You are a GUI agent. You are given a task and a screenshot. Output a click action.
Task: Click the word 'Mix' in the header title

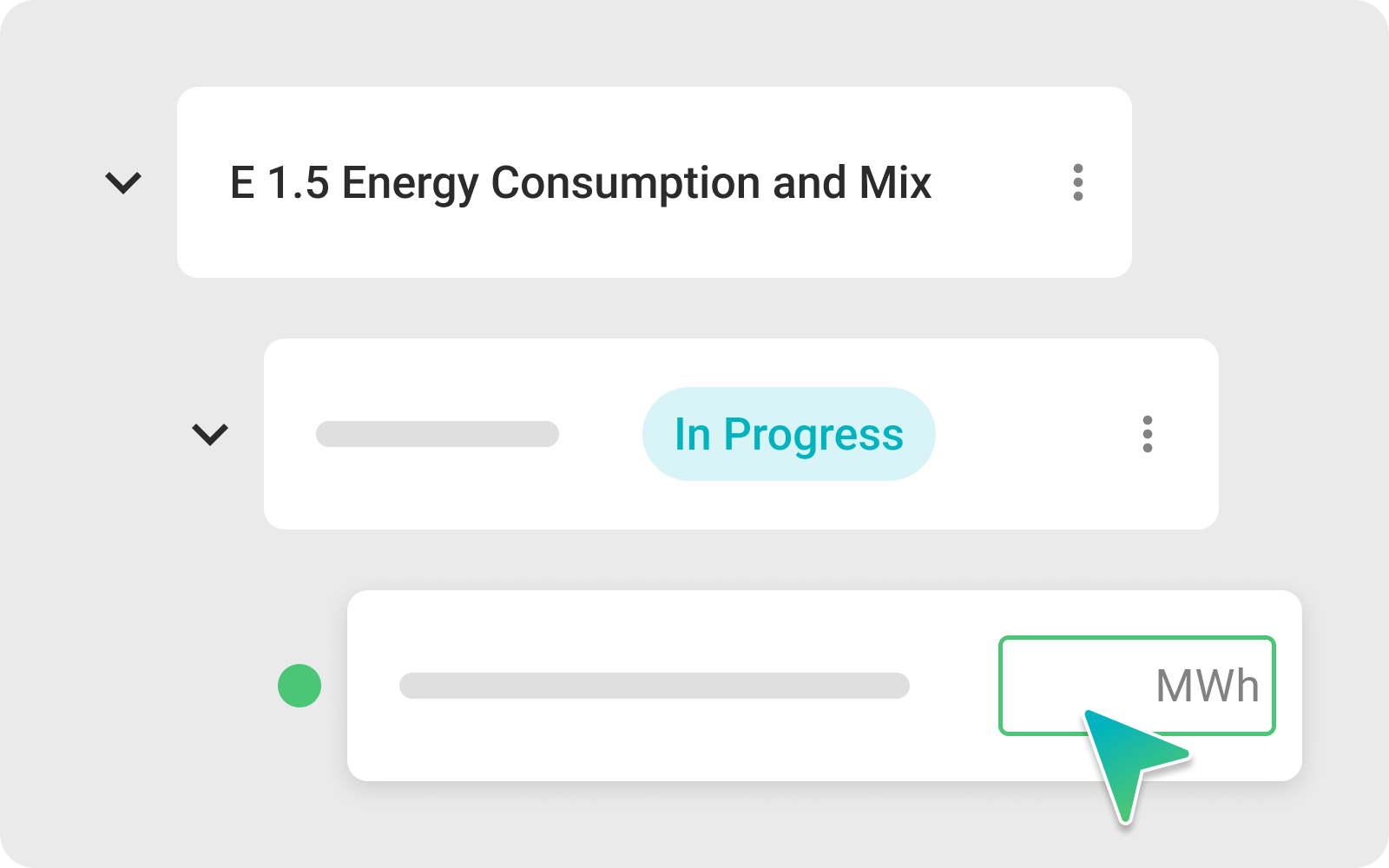click(x=895, y=183)
